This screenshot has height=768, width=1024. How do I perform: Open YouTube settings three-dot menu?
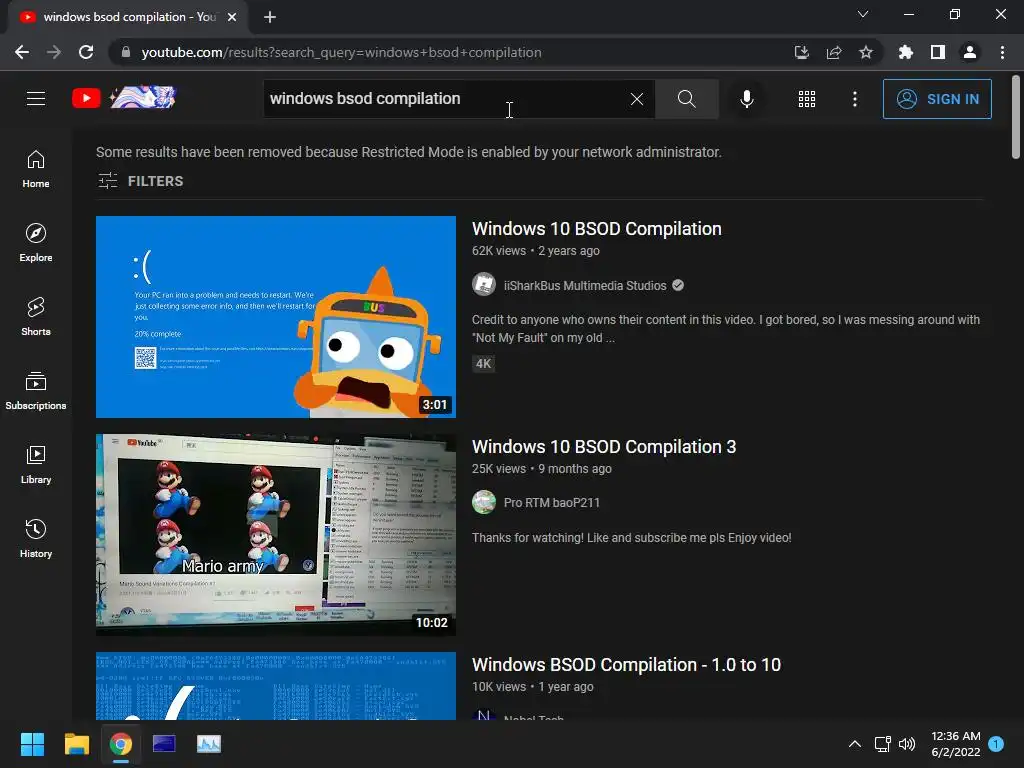(x=854, y=99)
